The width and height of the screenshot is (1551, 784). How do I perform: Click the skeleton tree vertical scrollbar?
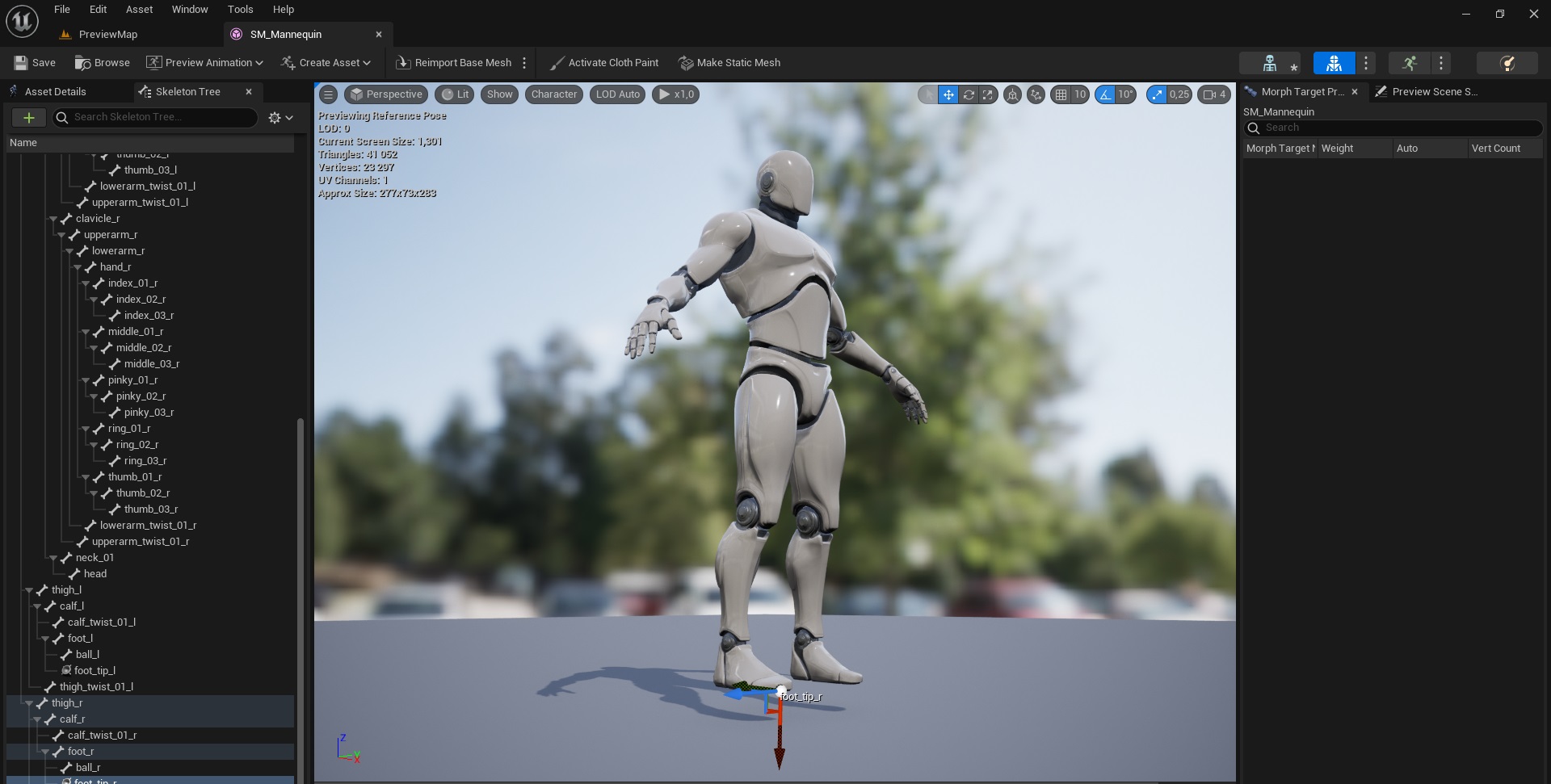point(301,600)
